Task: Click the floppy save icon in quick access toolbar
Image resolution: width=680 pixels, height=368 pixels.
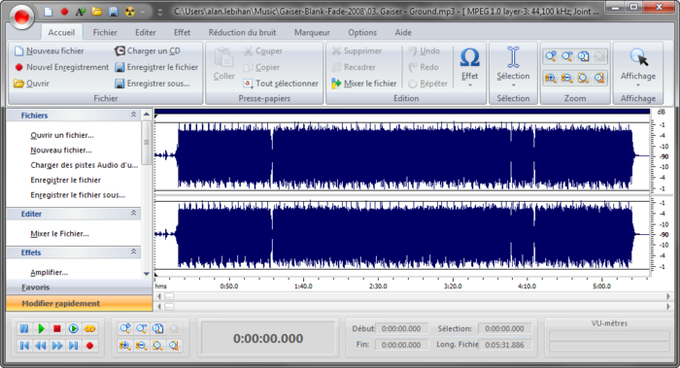Action: click(113, 12)
